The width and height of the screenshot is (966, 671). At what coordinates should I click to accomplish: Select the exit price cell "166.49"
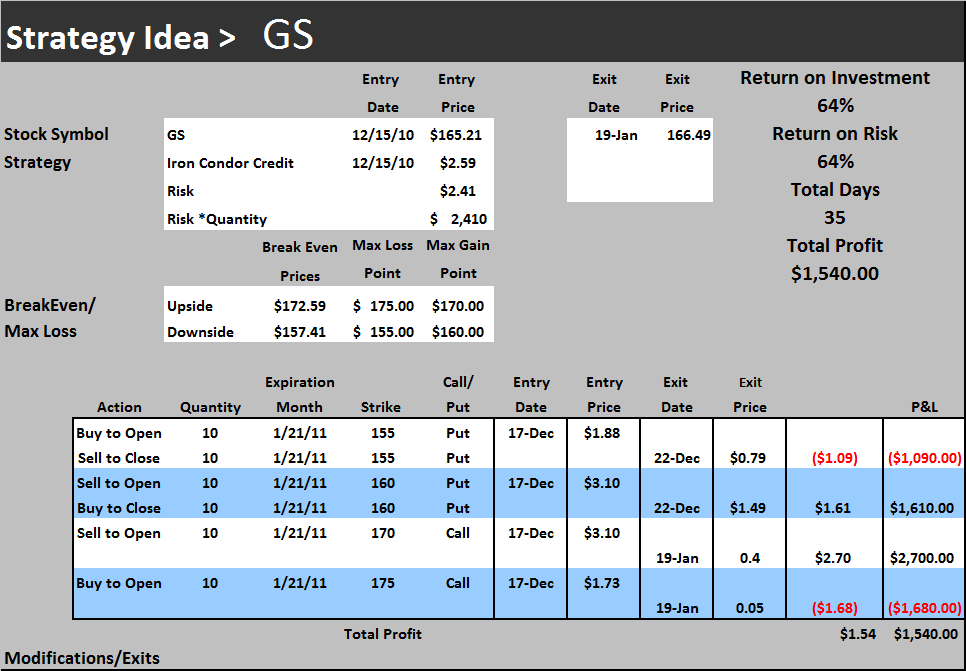[x=689, y=135]
